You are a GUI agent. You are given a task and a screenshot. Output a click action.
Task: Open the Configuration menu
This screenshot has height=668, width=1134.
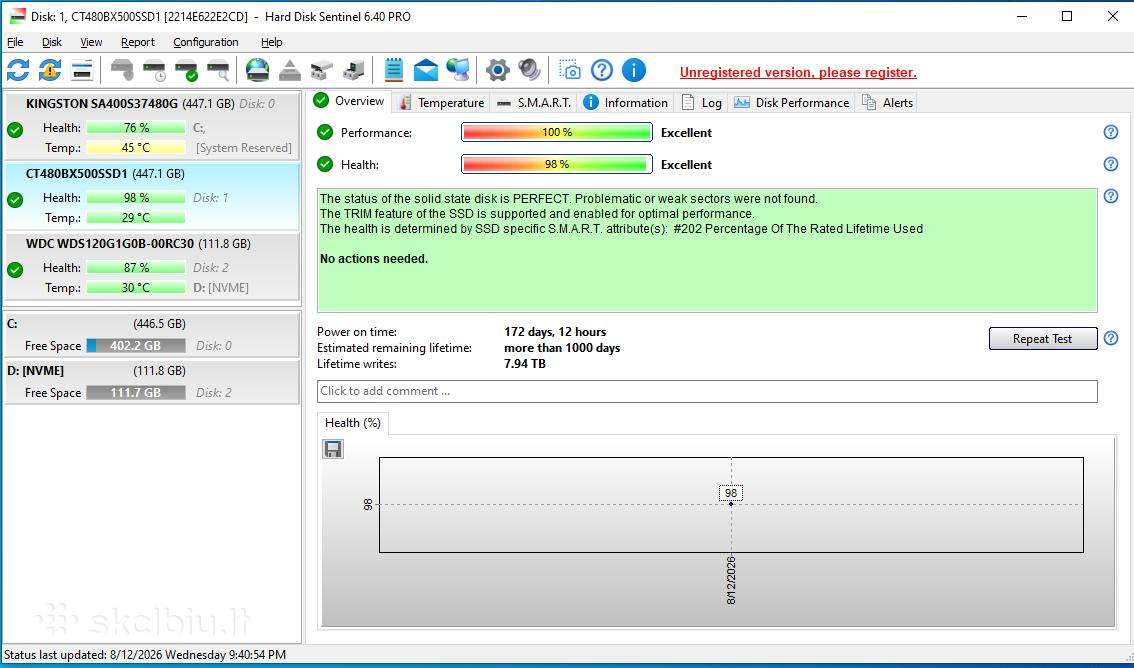click(206, 42)
